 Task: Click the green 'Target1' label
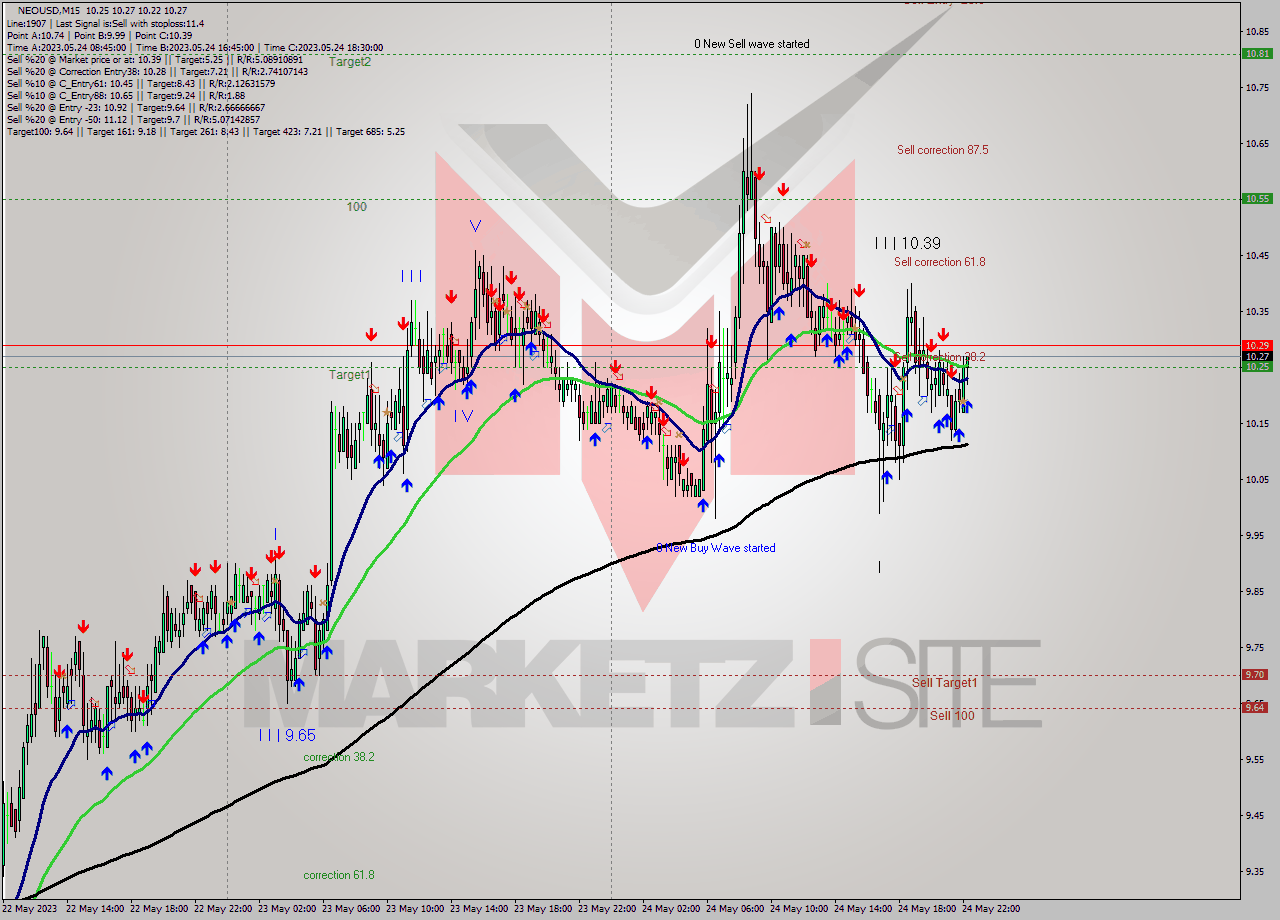(x=350, y=375)
